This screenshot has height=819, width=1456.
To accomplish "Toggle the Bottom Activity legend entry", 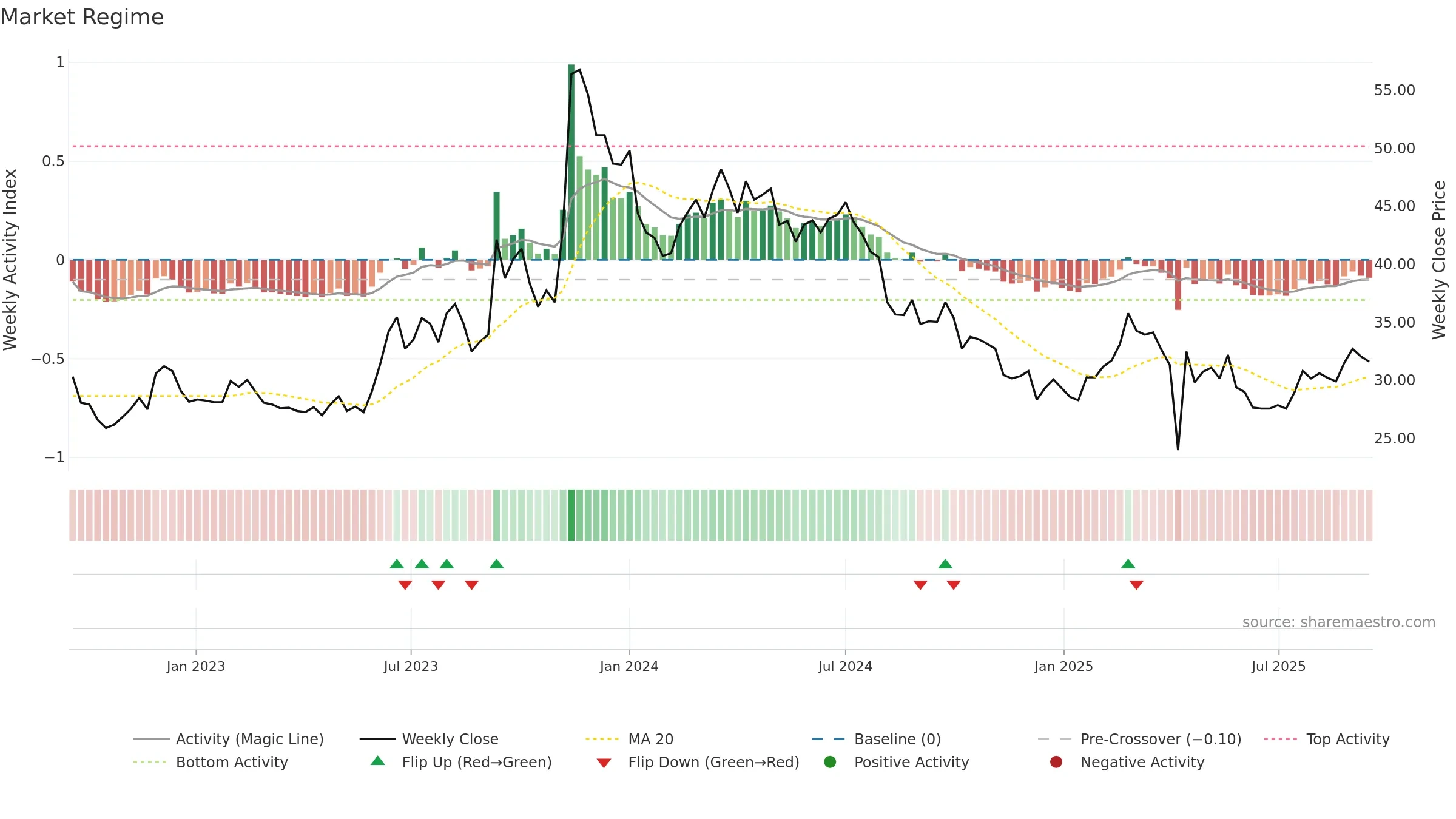I will (211, 762).
